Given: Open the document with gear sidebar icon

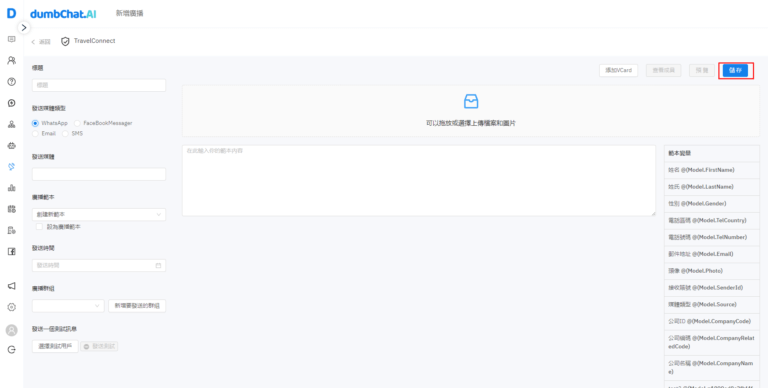Looking at the screenshot, I should coord(11,230).
